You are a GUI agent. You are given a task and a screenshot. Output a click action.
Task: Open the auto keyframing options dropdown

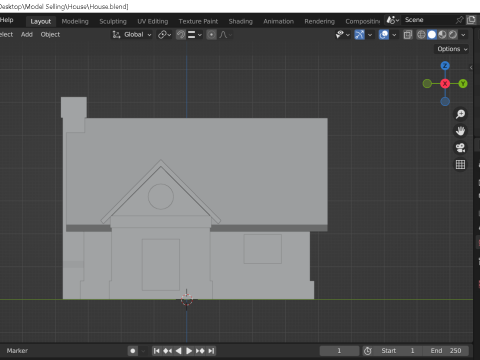(143, 351)
